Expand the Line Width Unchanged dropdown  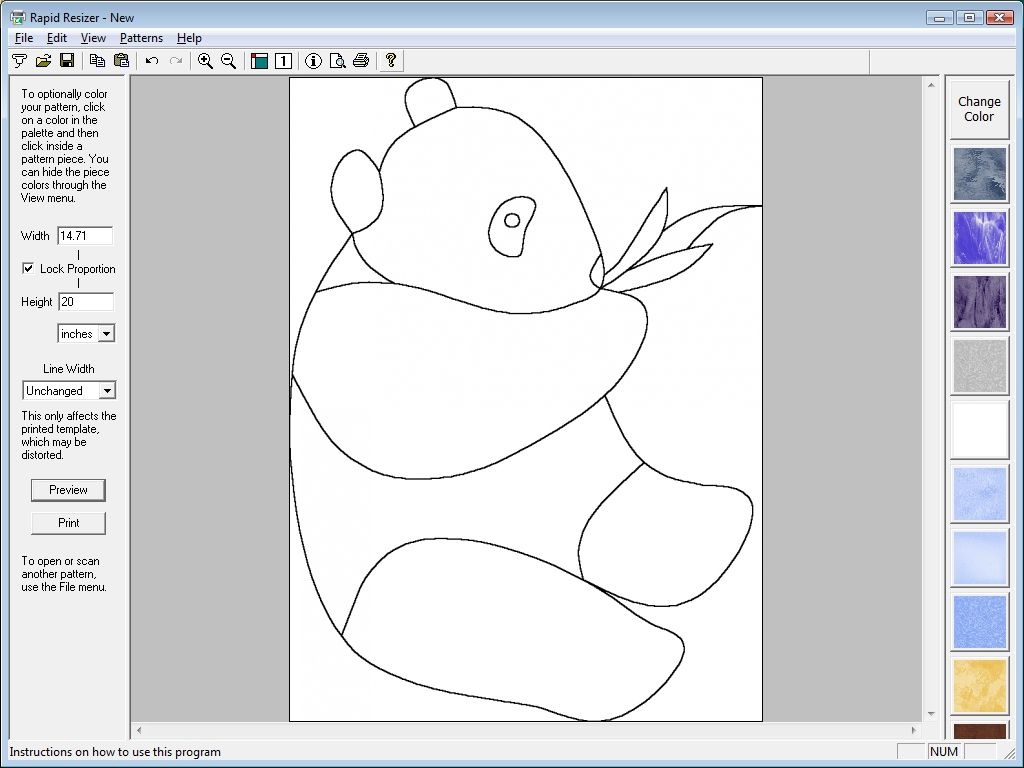[x=107, y=391]
